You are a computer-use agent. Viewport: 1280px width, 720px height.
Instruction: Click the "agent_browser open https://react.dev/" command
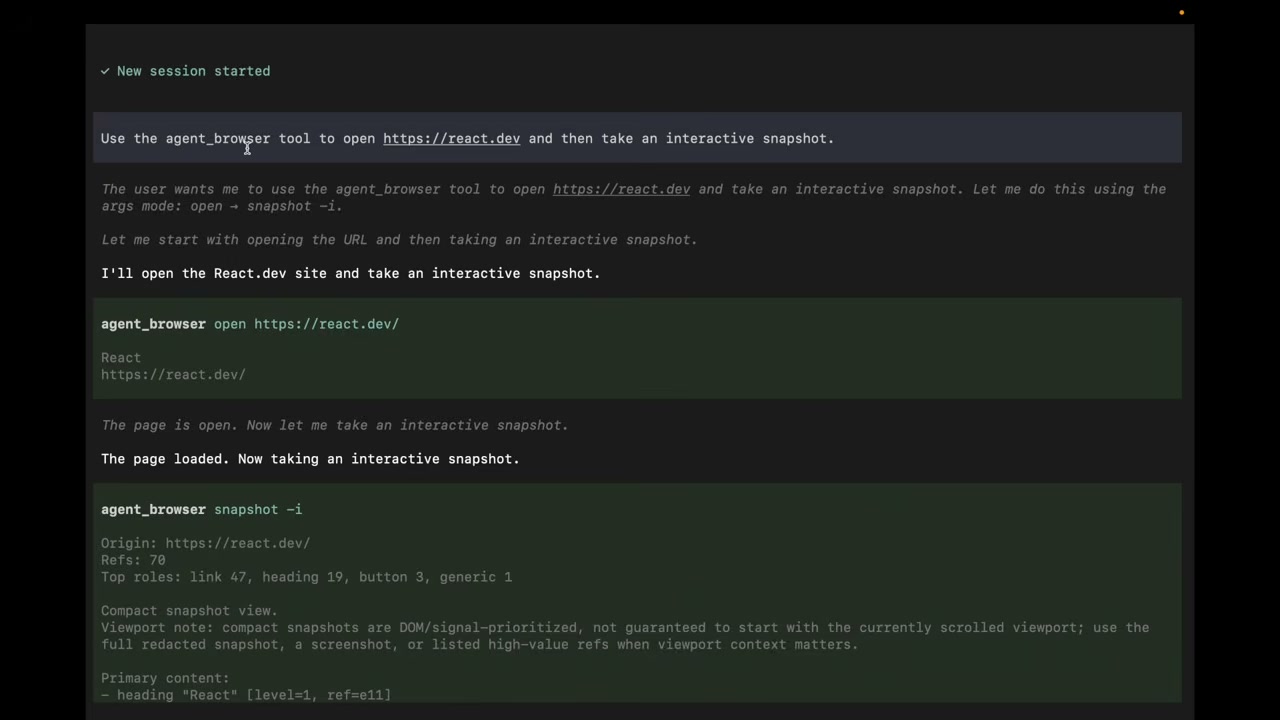pyautogui.click(x=250, y=324)
